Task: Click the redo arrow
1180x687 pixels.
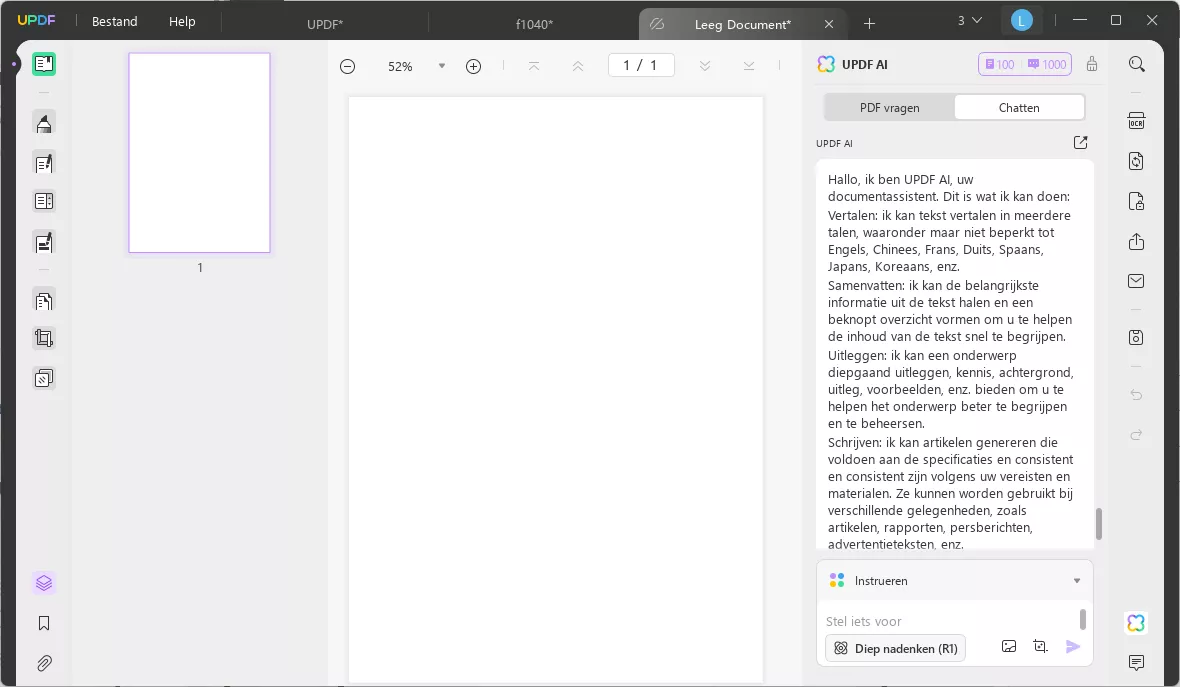Action: 1136,435
